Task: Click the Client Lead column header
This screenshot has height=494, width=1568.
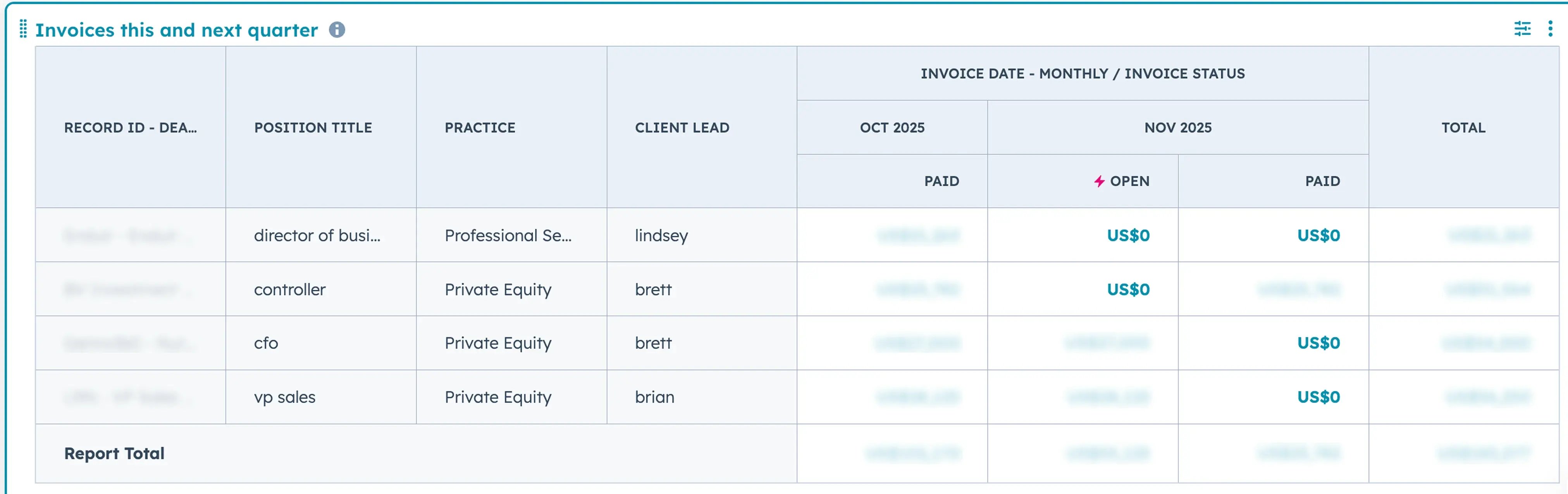Action: 682,128
